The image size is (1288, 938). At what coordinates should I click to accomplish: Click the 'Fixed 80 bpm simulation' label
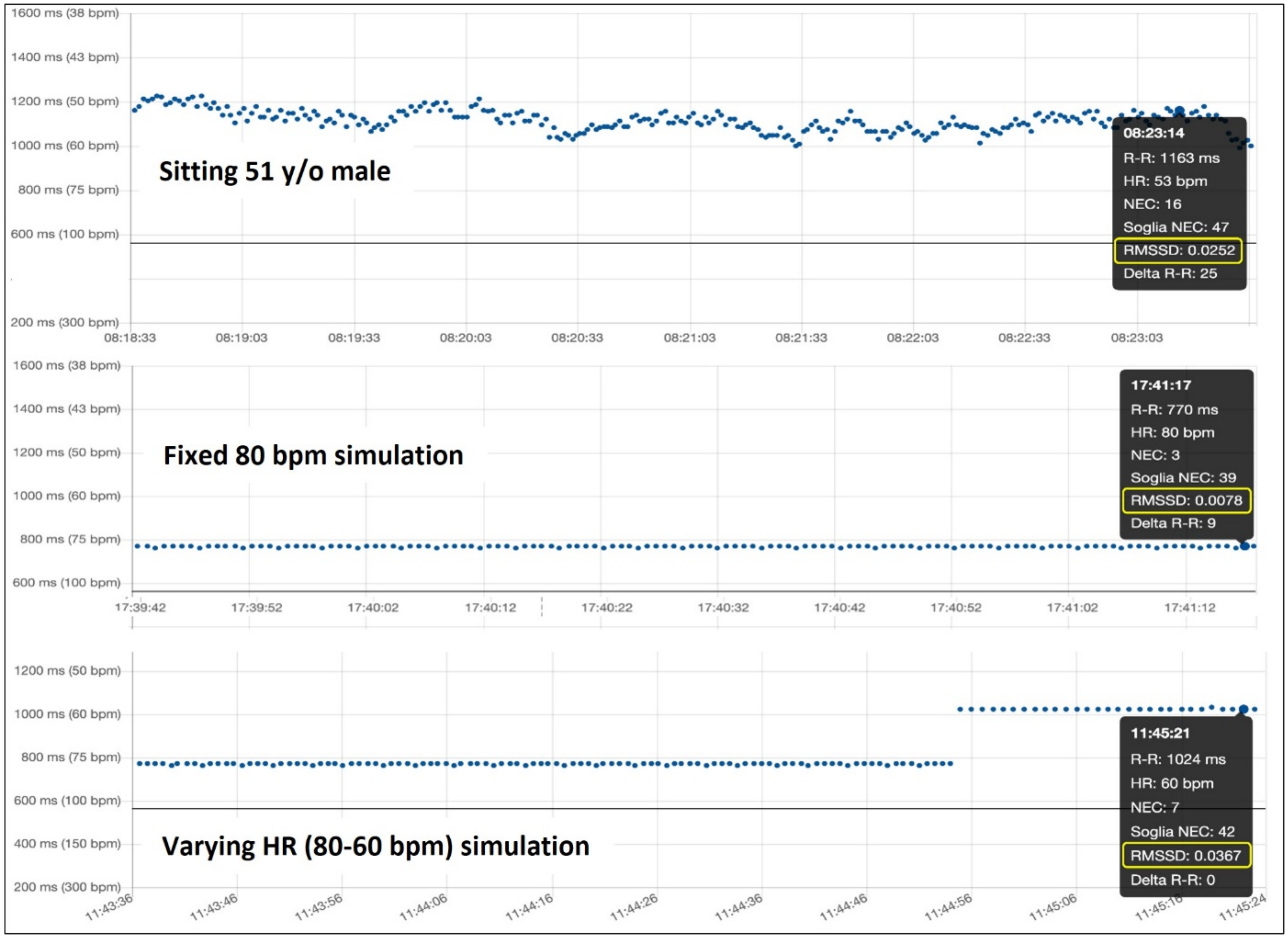pyautogui.click(x=313, y=456)
